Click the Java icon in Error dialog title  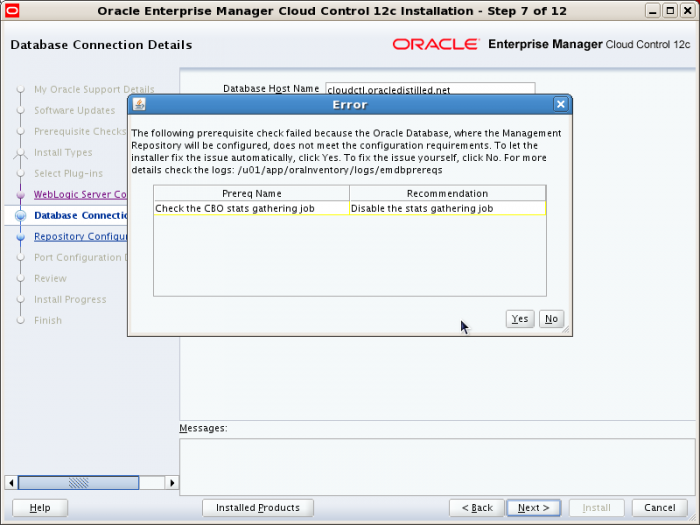pyautogui.click(x=139, y=104)
